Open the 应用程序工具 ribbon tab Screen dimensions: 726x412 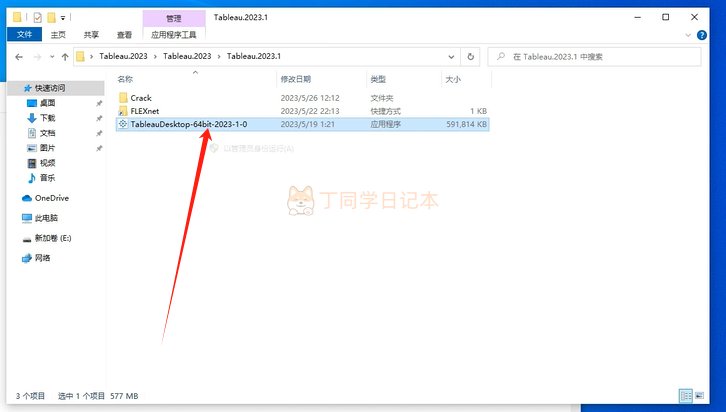[173, 34]
